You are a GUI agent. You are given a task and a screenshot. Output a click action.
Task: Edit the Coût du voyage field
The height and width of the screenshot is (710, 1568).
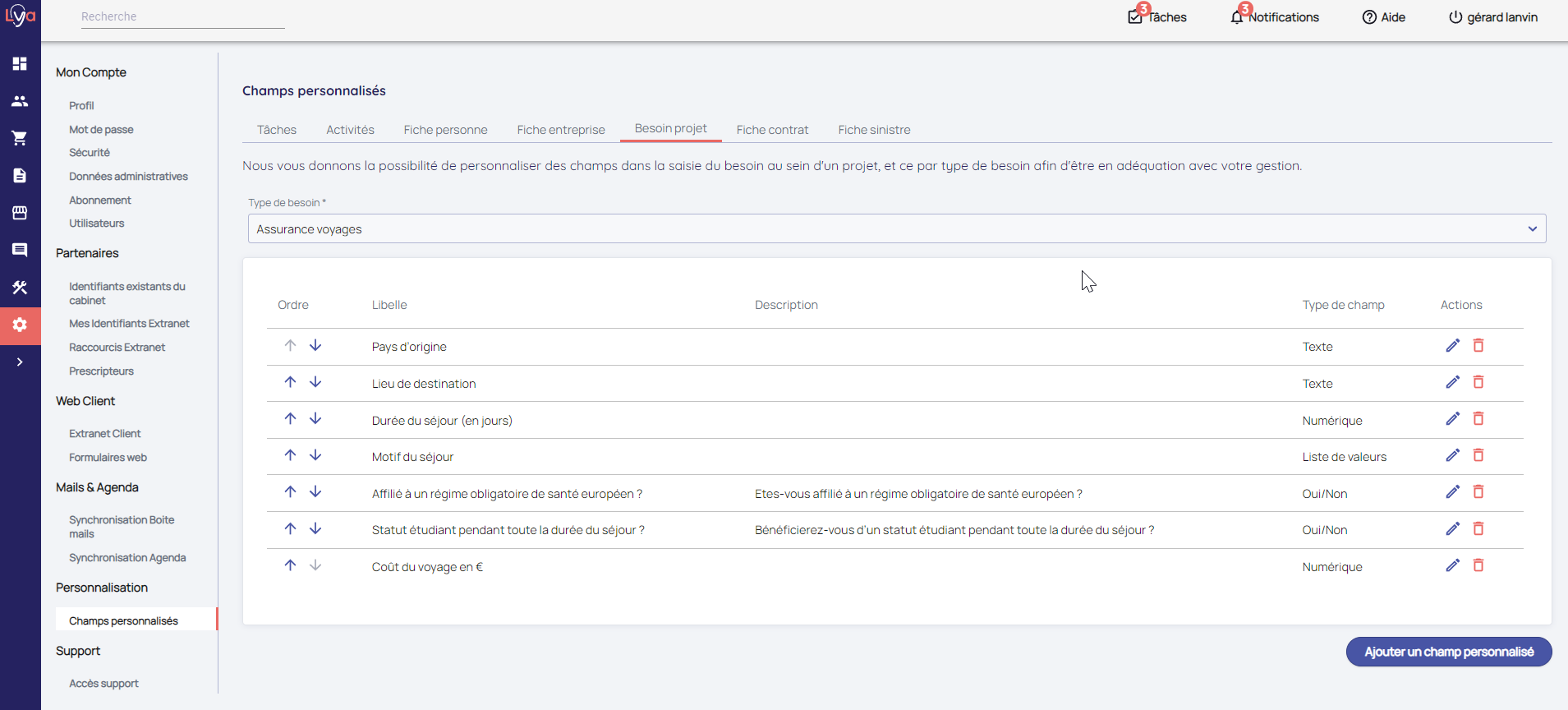coord(1452,565)
